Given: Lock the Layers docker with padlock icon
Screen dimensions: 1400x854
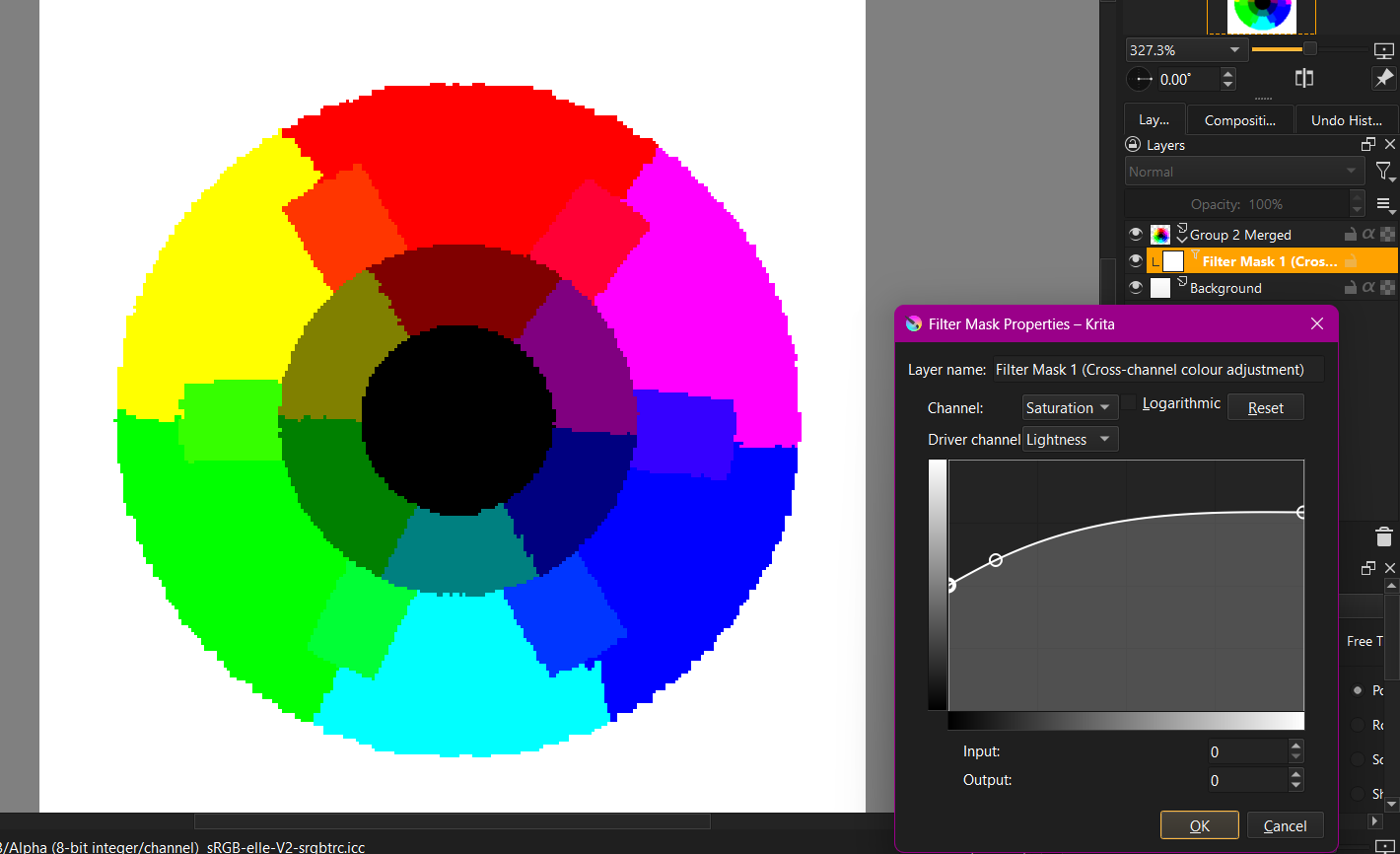Looking at the screenshot, I should (x=1133, y=145).
